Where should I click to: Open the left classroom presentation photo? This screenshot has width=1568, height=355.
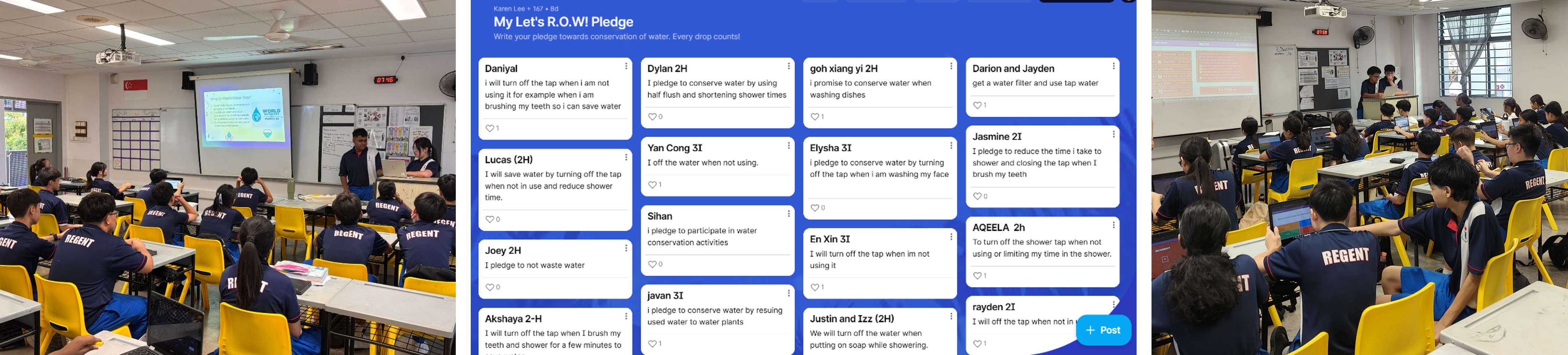228,177
